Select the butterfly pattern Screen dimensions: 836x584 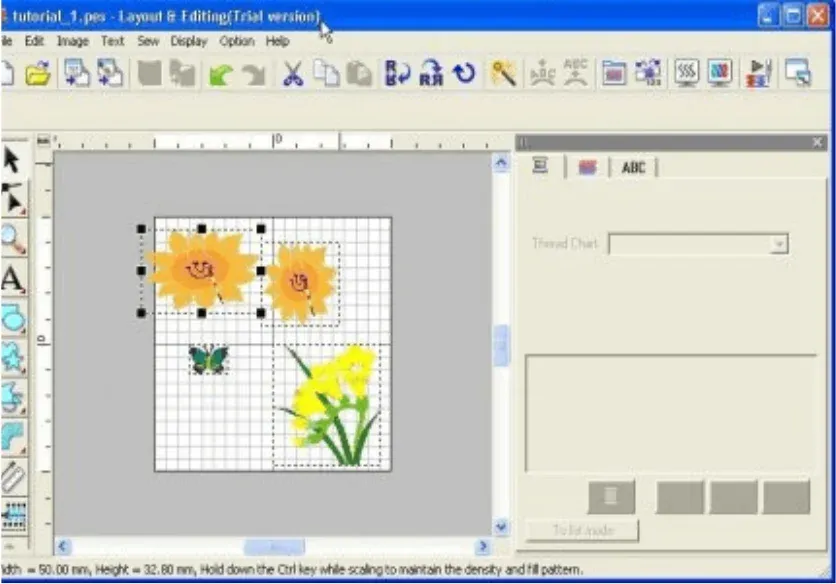[208, 359]
